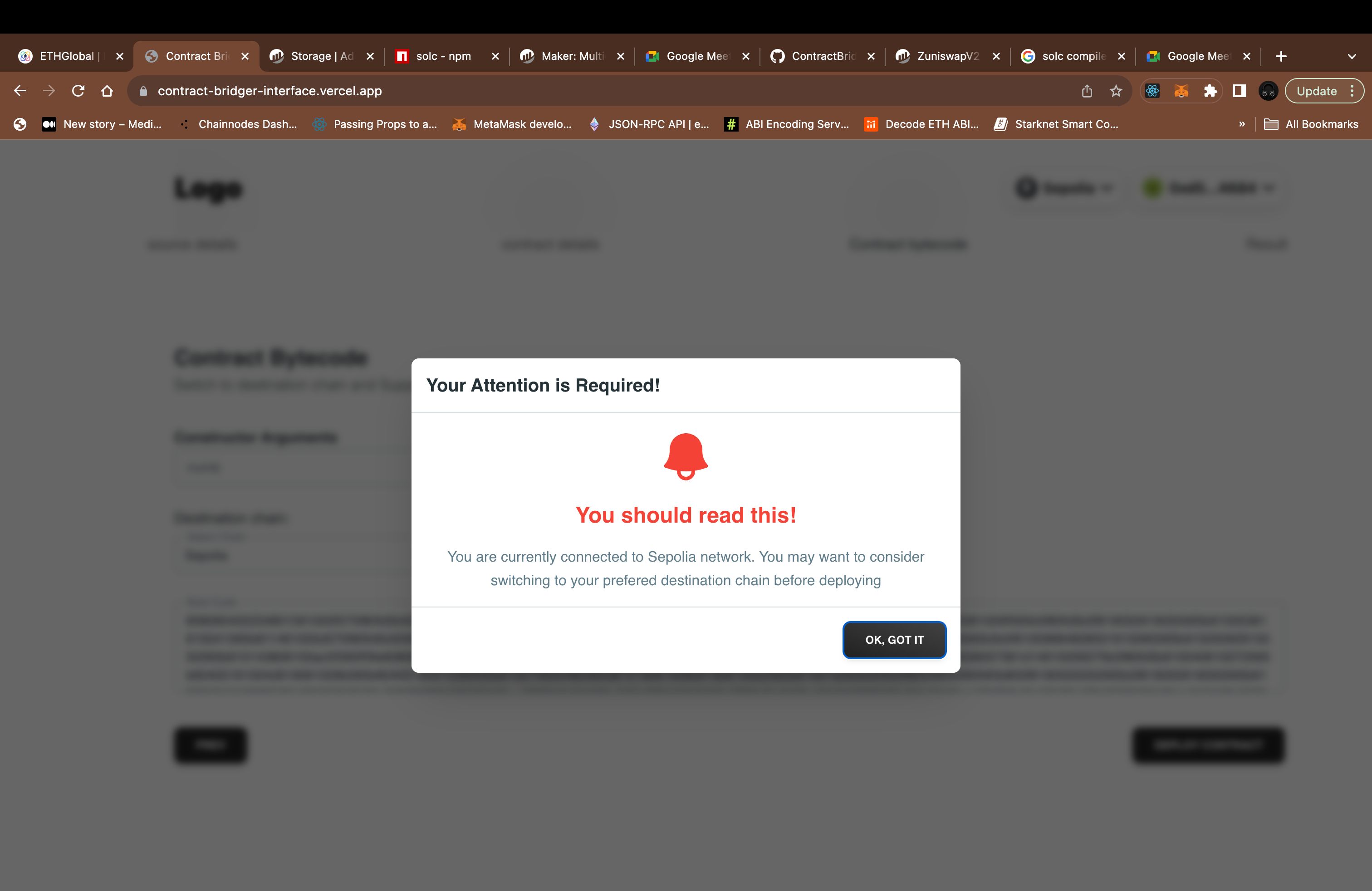This screenshot has height=891, width=1372.
Task: Click the home icon in navigation bar
Action: (x=107, y=91)
